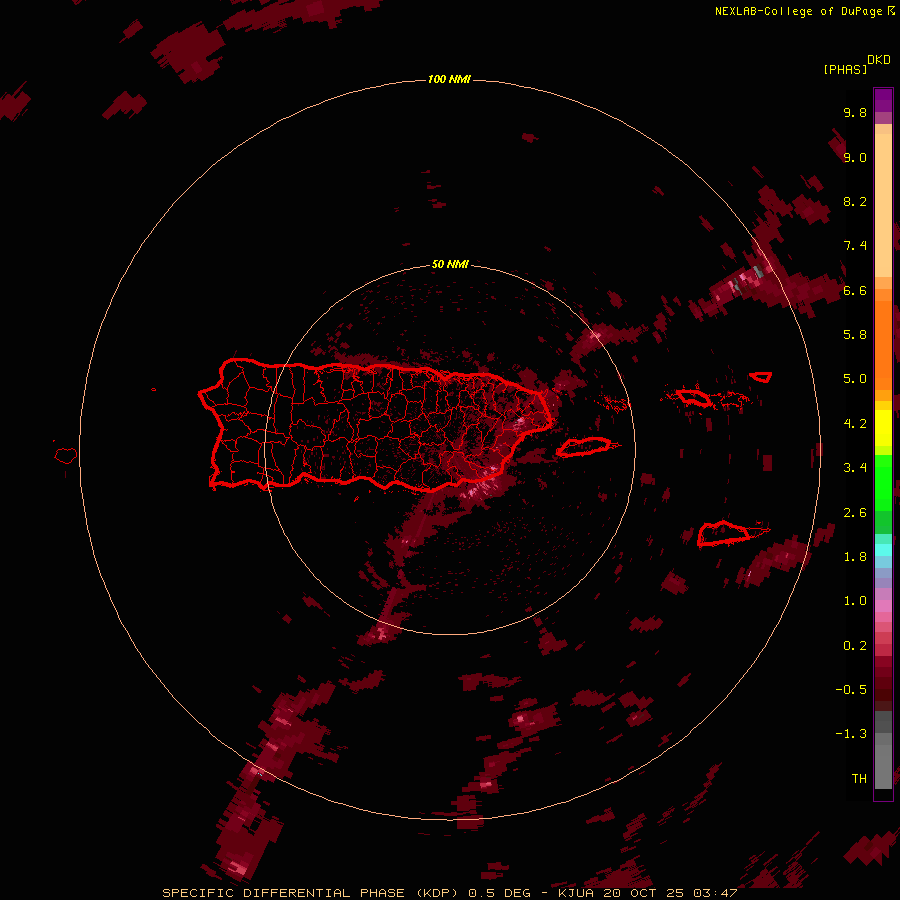Click the NEXLAB-College of DuPage credit text
900x900 pixels.
[x=798, y=11]
